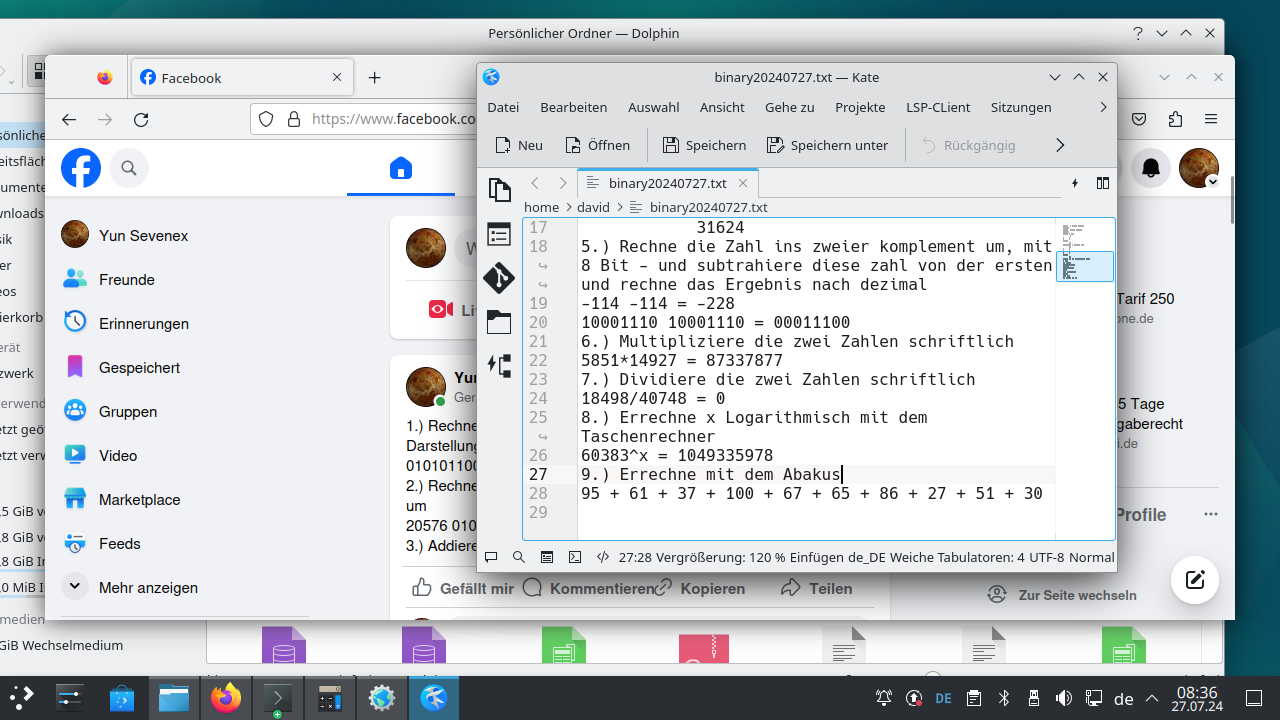This screenshot has width=1280, height=720.
Task: Open the Facebook notifications bell
Action: coord(1151,168)
